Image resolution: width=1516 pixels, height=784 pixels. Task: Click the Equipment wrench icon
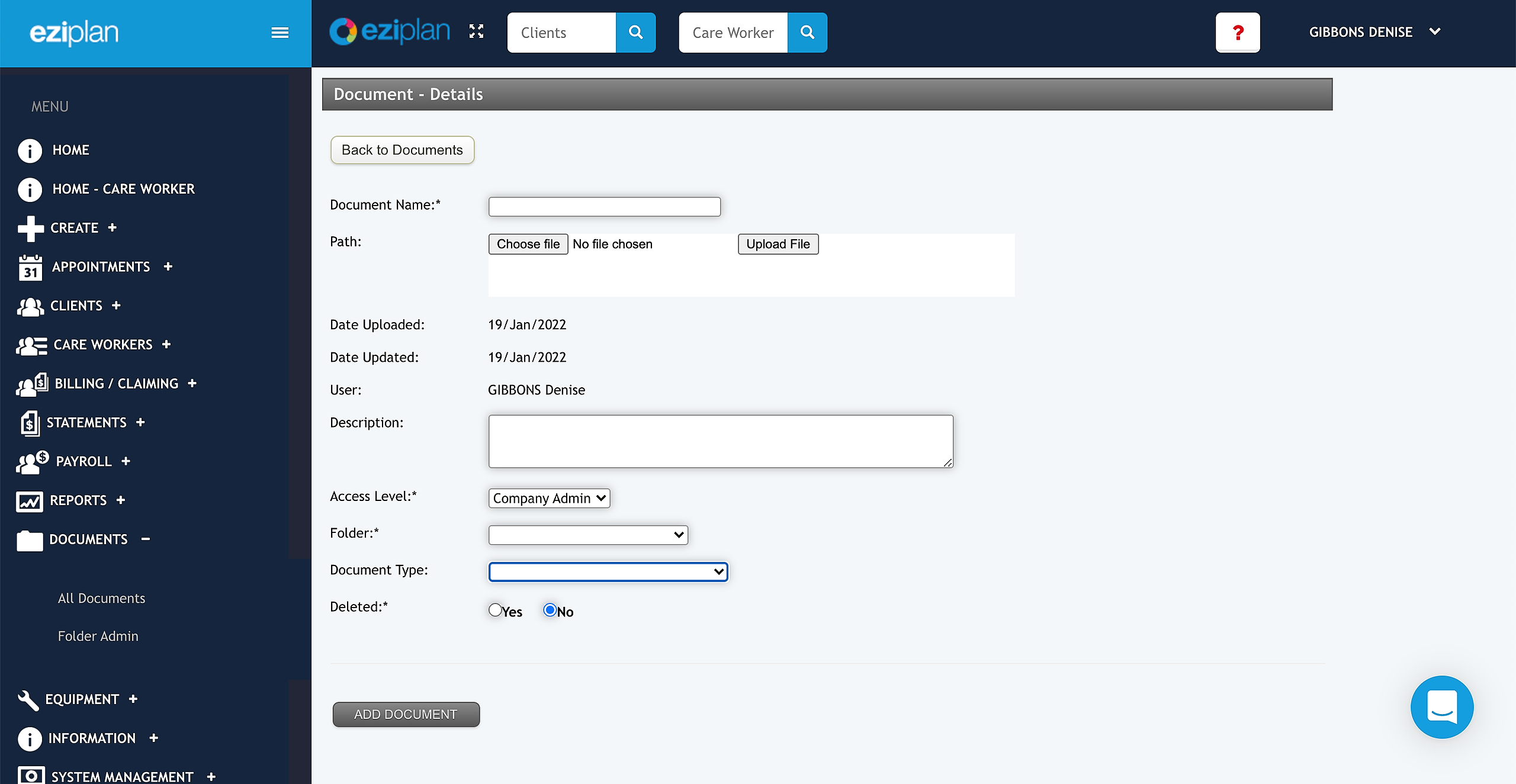(28, 699)
